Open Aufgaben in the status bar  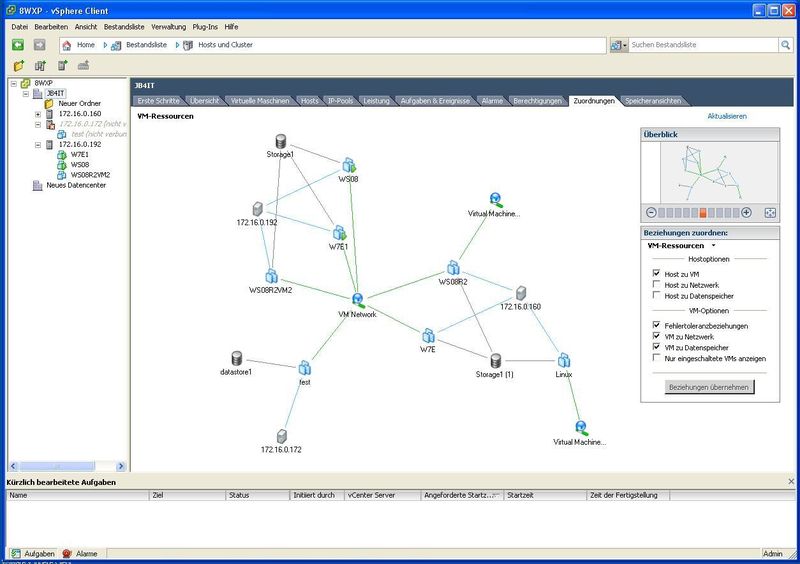click(x=34, y=553)
